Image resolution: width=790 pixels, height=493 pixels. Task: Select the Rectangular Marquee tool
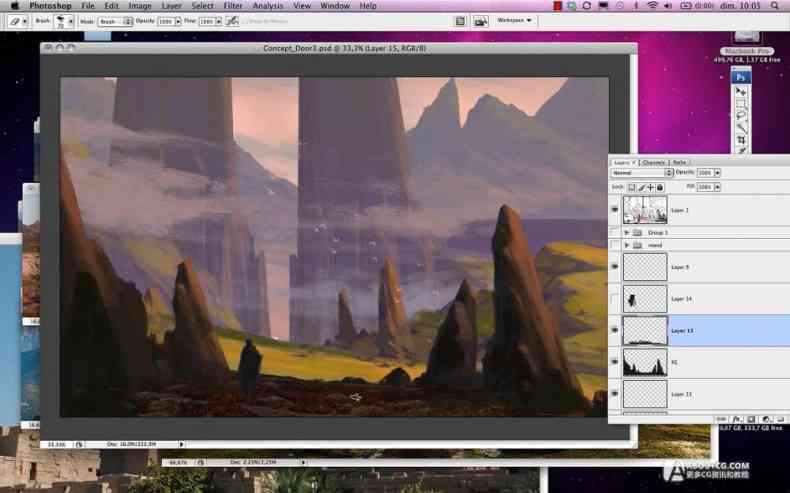coord(741,104)
